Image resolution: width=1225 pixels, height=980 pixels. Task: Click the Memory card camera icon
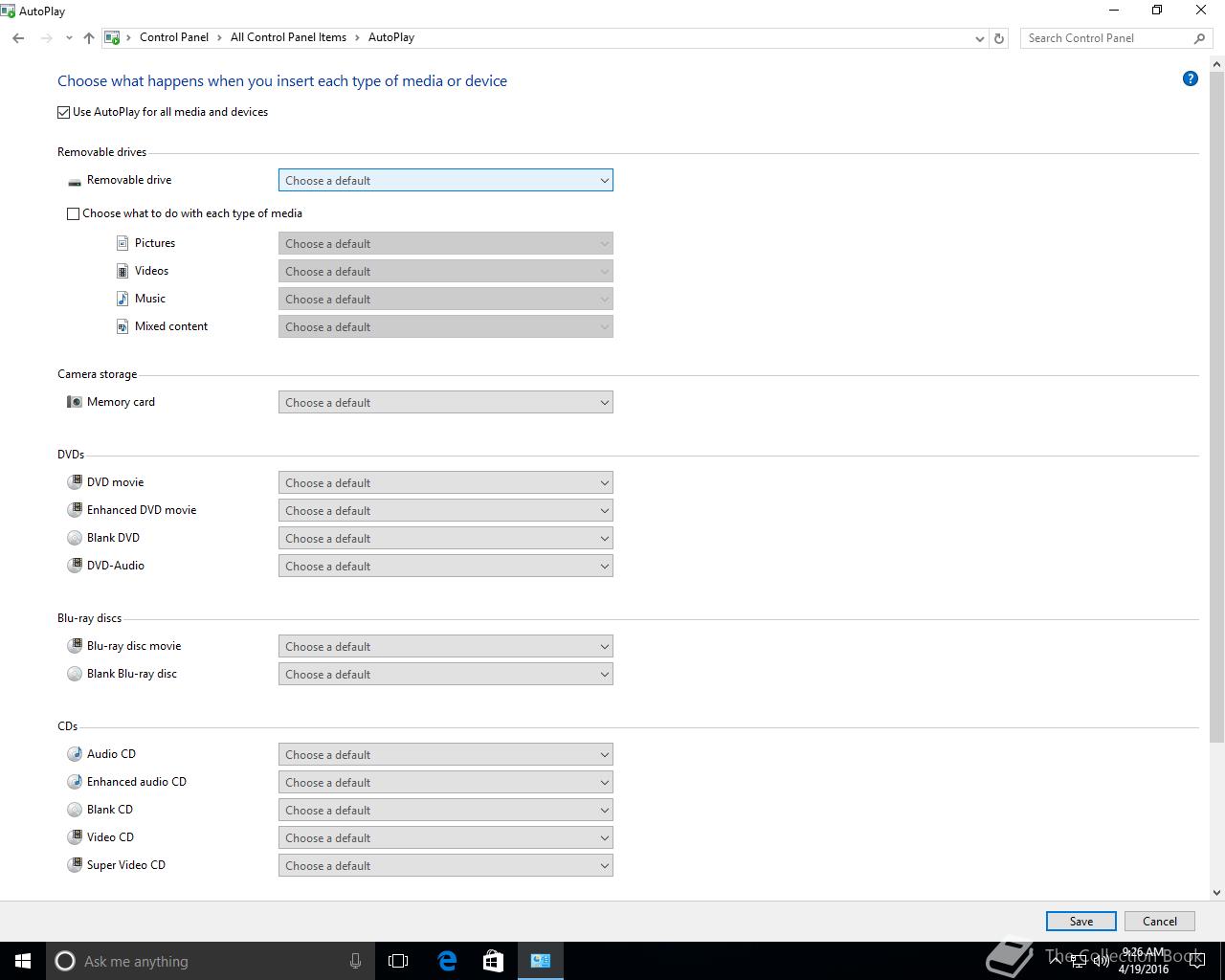point(75,402)
